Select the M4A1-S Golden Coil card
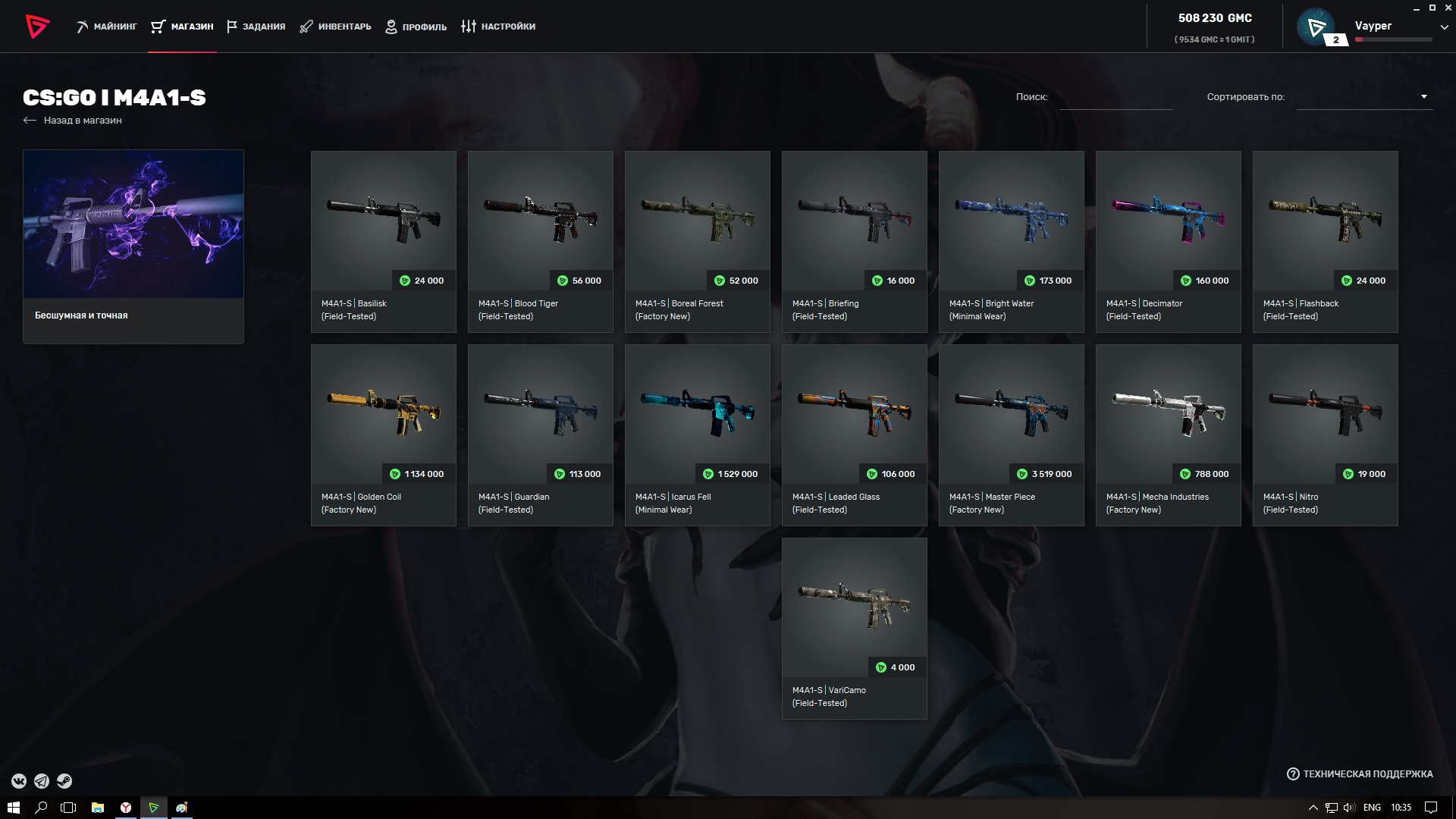1456x819 pixels. pyautogui.click(x=384, y=435)
